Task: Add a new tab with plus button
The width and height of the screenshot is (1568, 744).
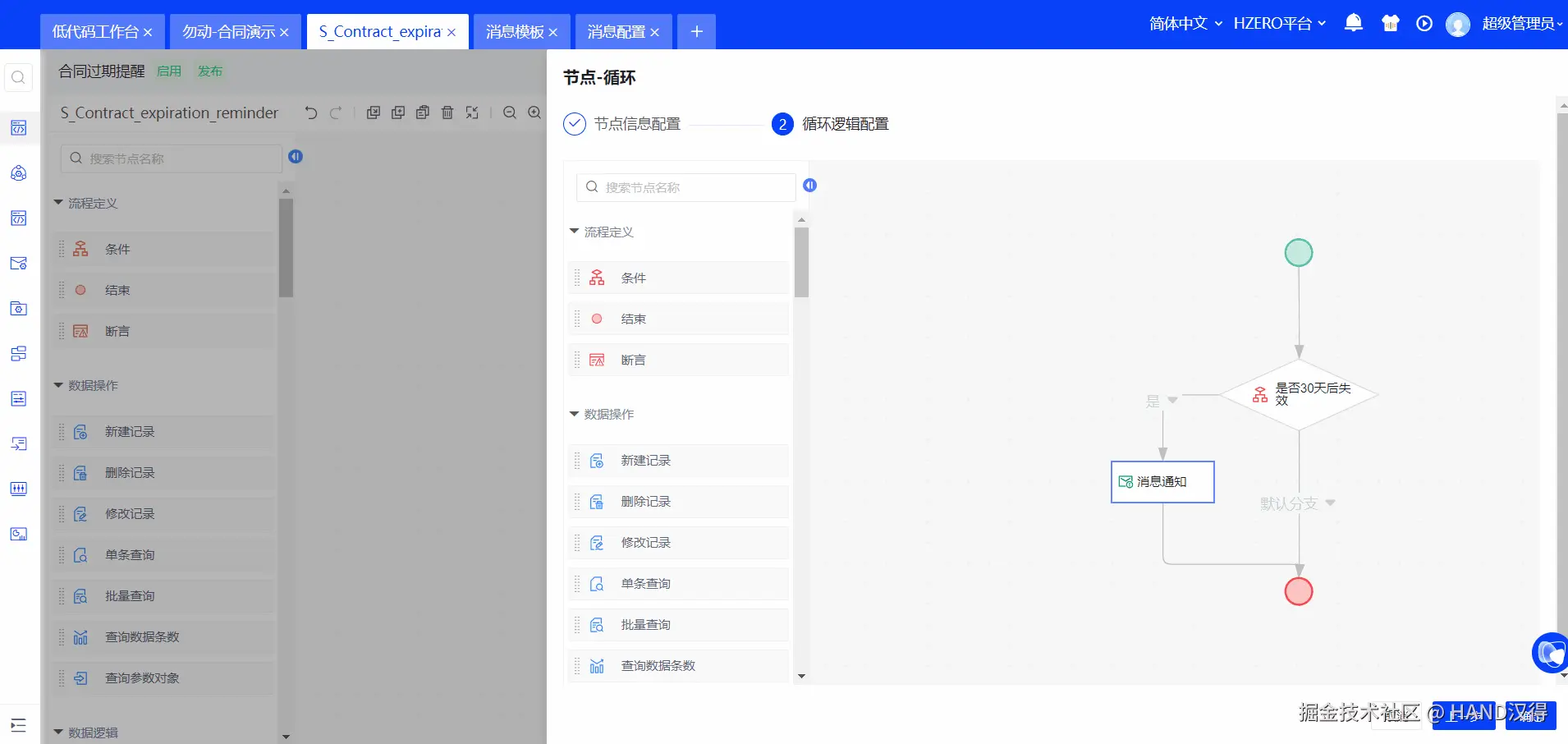Action: click(x=696, y=31)
